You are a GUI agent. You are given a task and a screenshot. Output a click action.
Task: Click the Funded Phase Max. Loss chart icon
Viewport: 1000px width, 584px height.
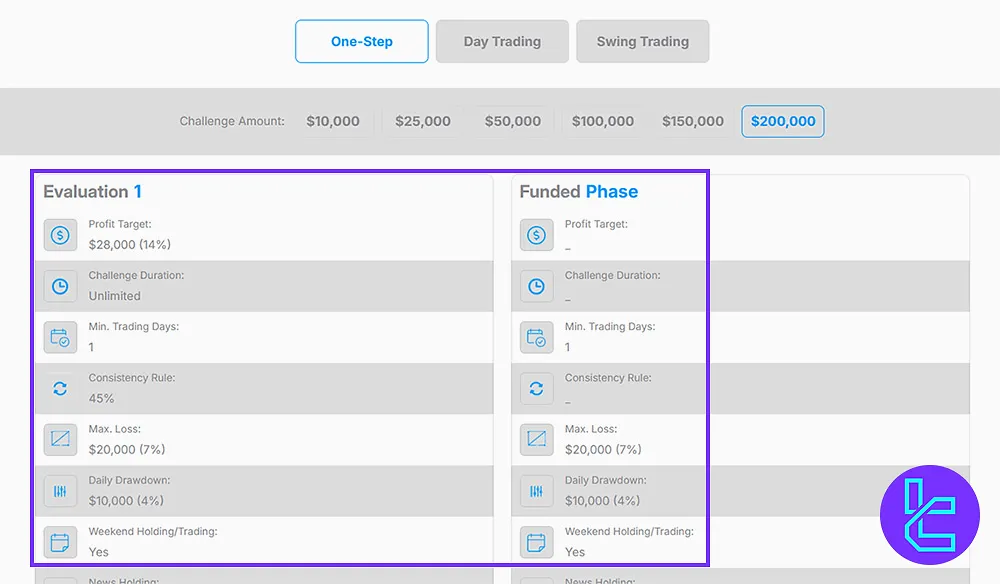click(x=536, y=439)
